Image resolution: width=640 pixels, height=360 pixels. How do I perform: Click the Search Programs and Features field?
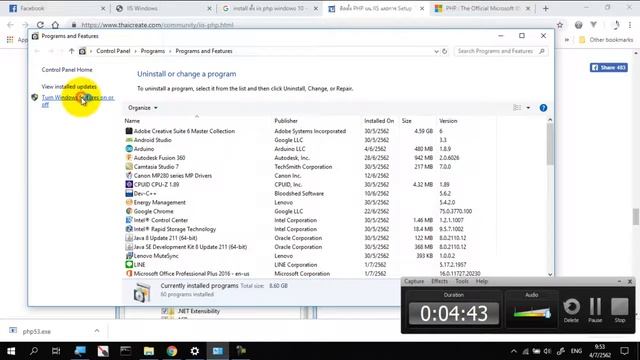[x=500, y=51]
